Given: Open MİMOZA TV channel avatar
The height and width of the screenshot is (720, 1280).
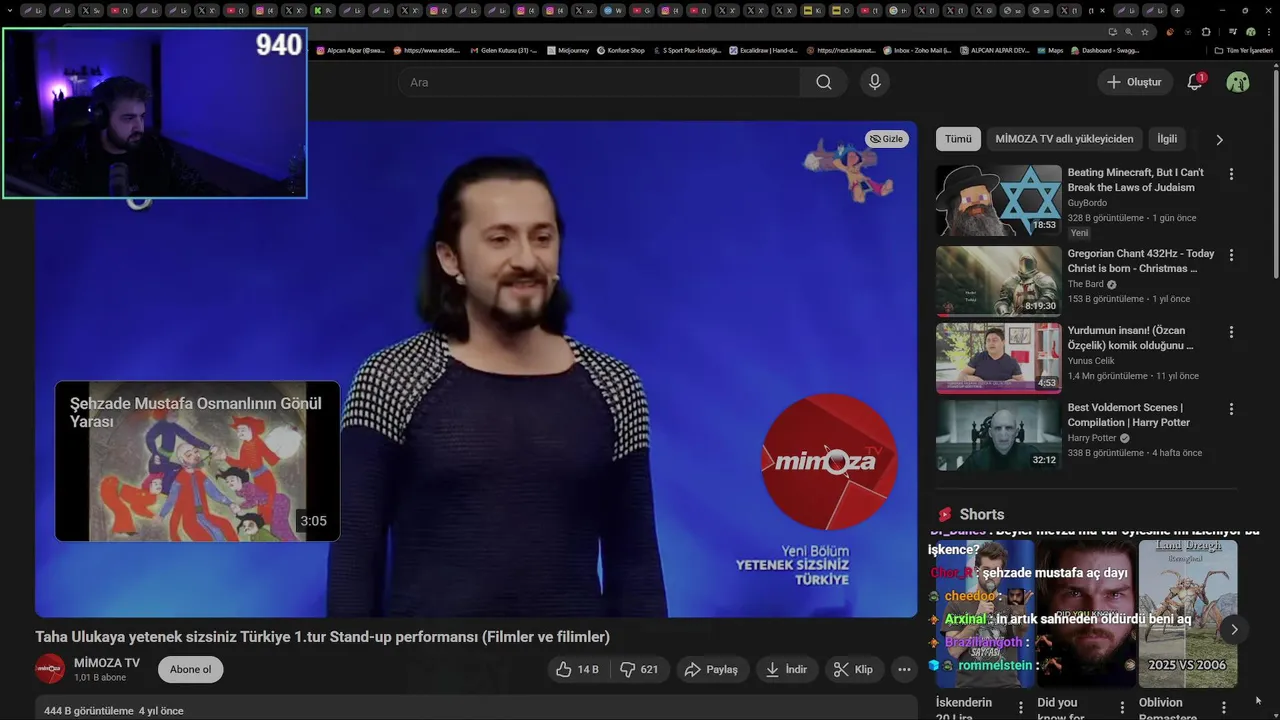Looking at the screenshot, I should click(x=50, y=669).
